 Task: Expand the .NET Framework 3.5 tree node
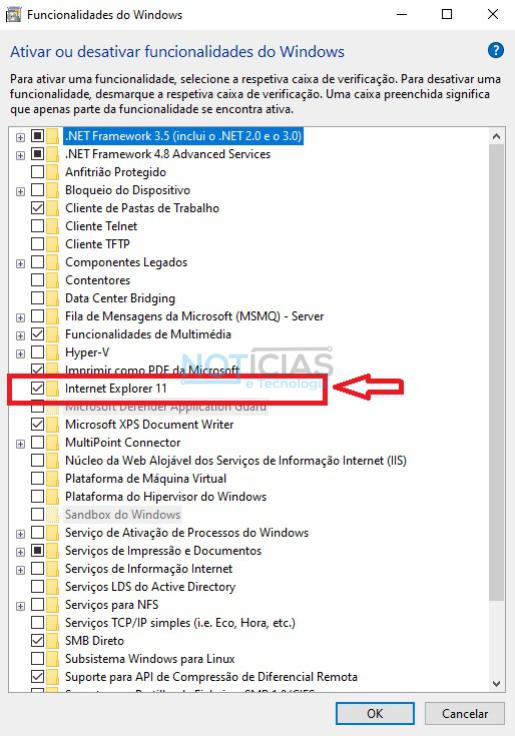[x=20, y=137]
